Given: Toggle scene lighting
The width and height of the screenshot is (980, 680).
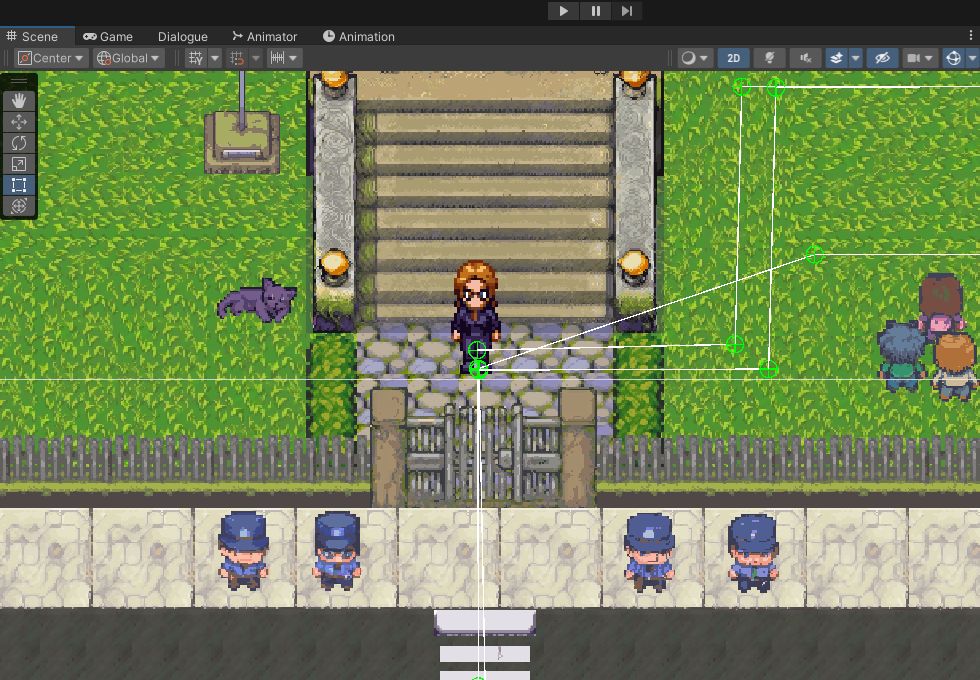Looking at the screenshot, I should [769, 58].
